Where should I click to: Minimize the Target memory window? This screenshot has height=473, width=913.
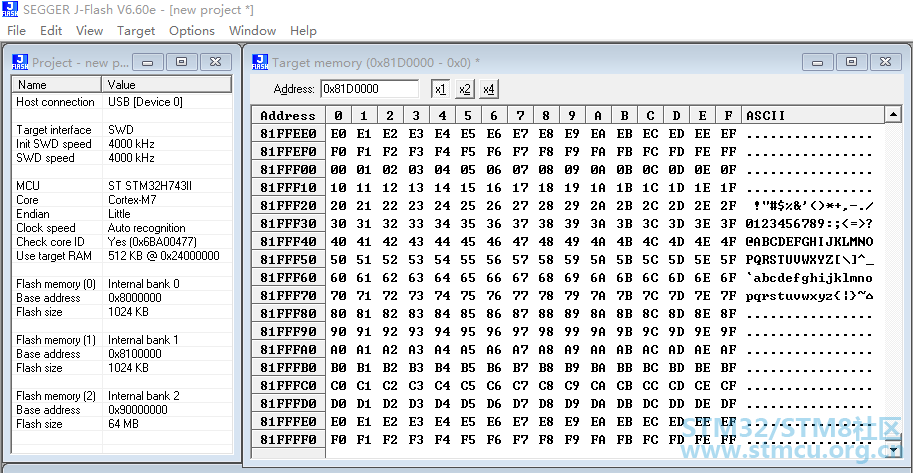[818, 62]
